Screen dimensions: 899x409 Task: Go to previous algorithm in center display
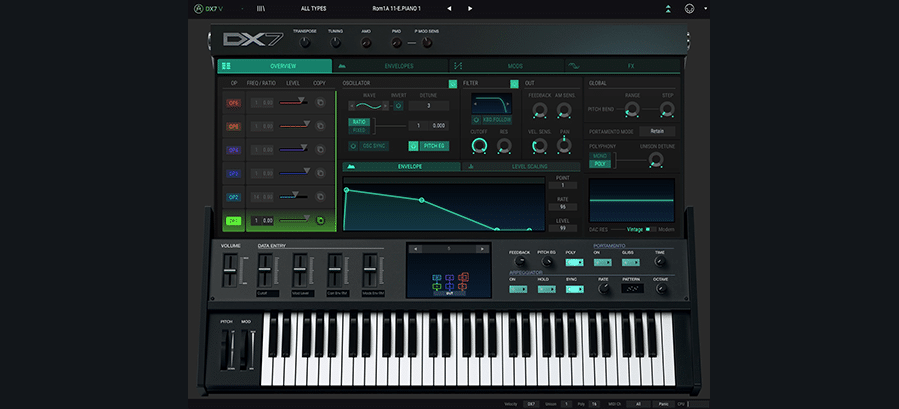(x=416, y=249)
